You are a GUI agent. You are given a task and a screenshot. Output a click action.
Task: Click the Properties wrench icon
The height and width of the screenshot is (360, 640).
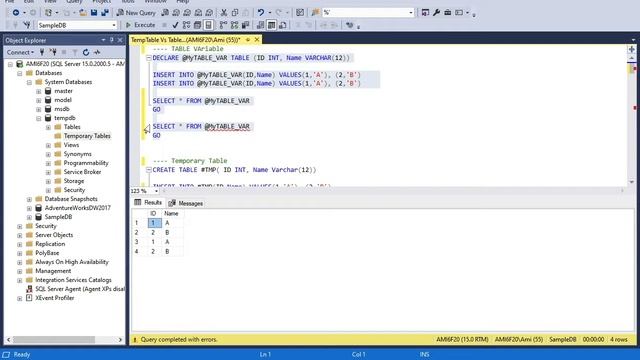436,13
